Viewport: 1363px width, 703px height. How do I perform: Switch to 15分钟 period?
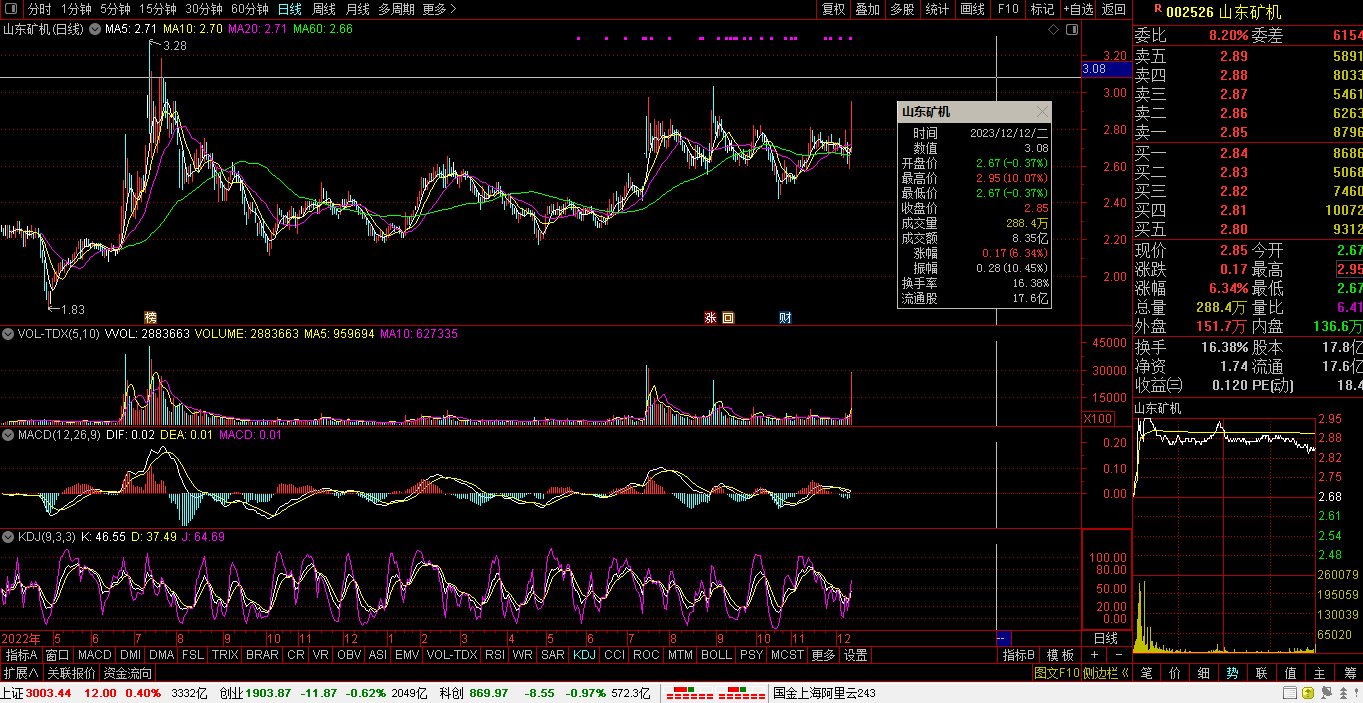coord(157,9)
